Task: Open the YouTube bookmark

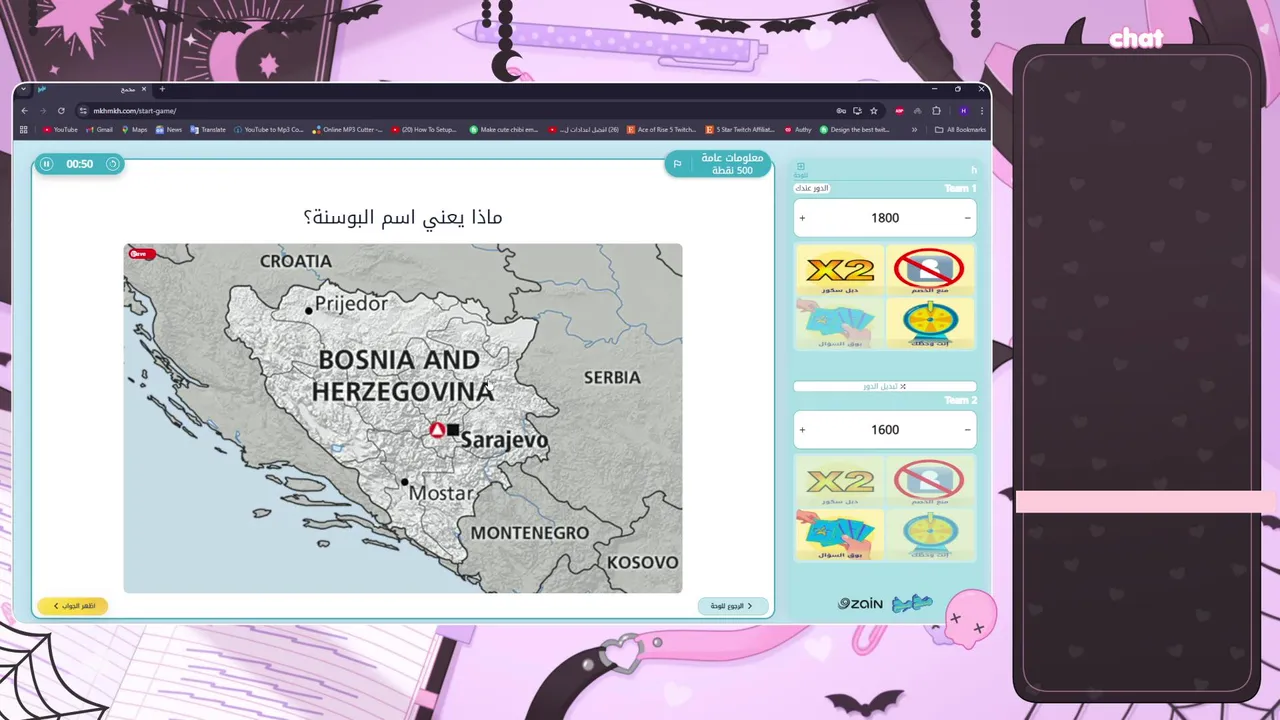Action: (x=60, y=129)
